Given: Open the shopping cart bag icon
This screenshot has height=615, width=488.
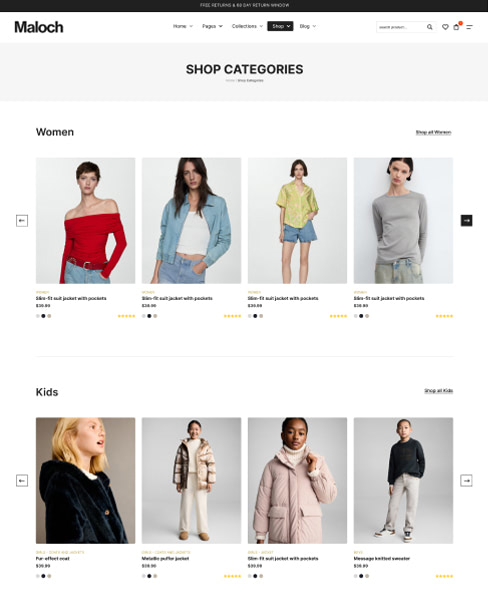Looking at the screenshot, I should tap(456, 27).
